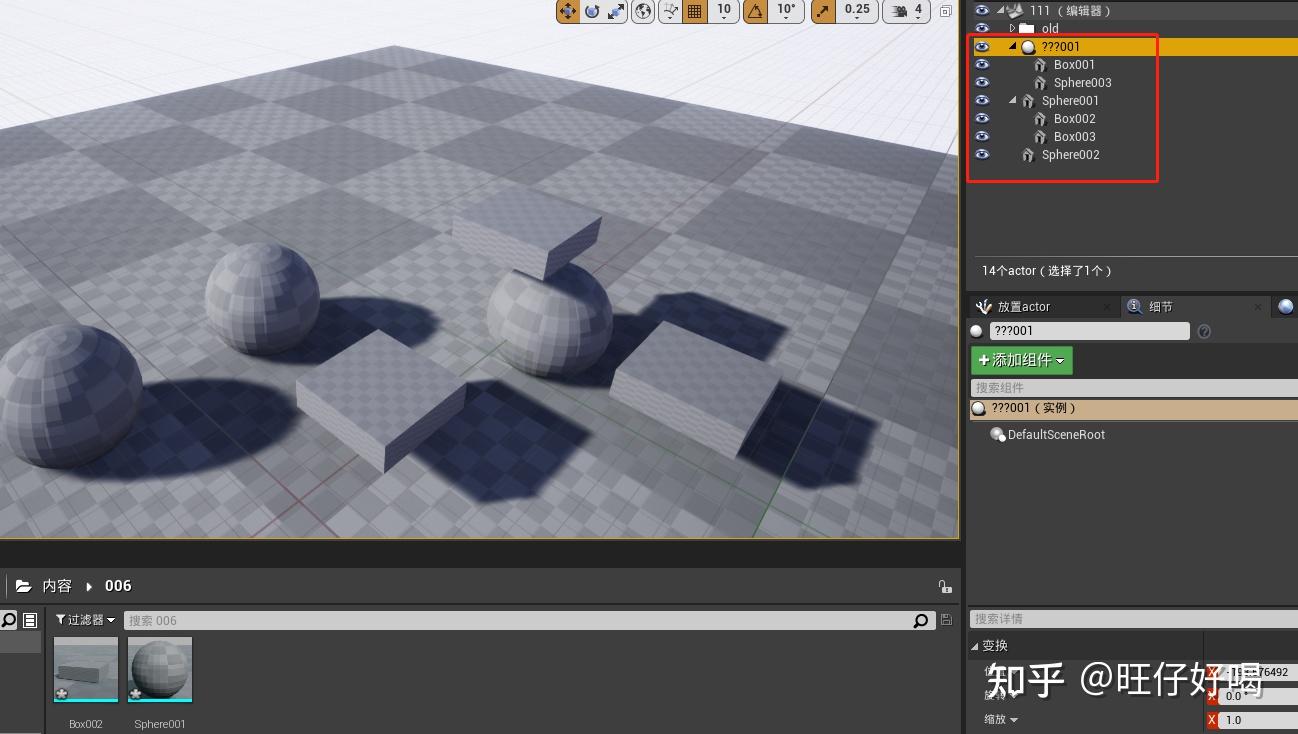Hide Box001 with its eye toggle
Screen dimensions: 1298x734
tap(982, 64)
